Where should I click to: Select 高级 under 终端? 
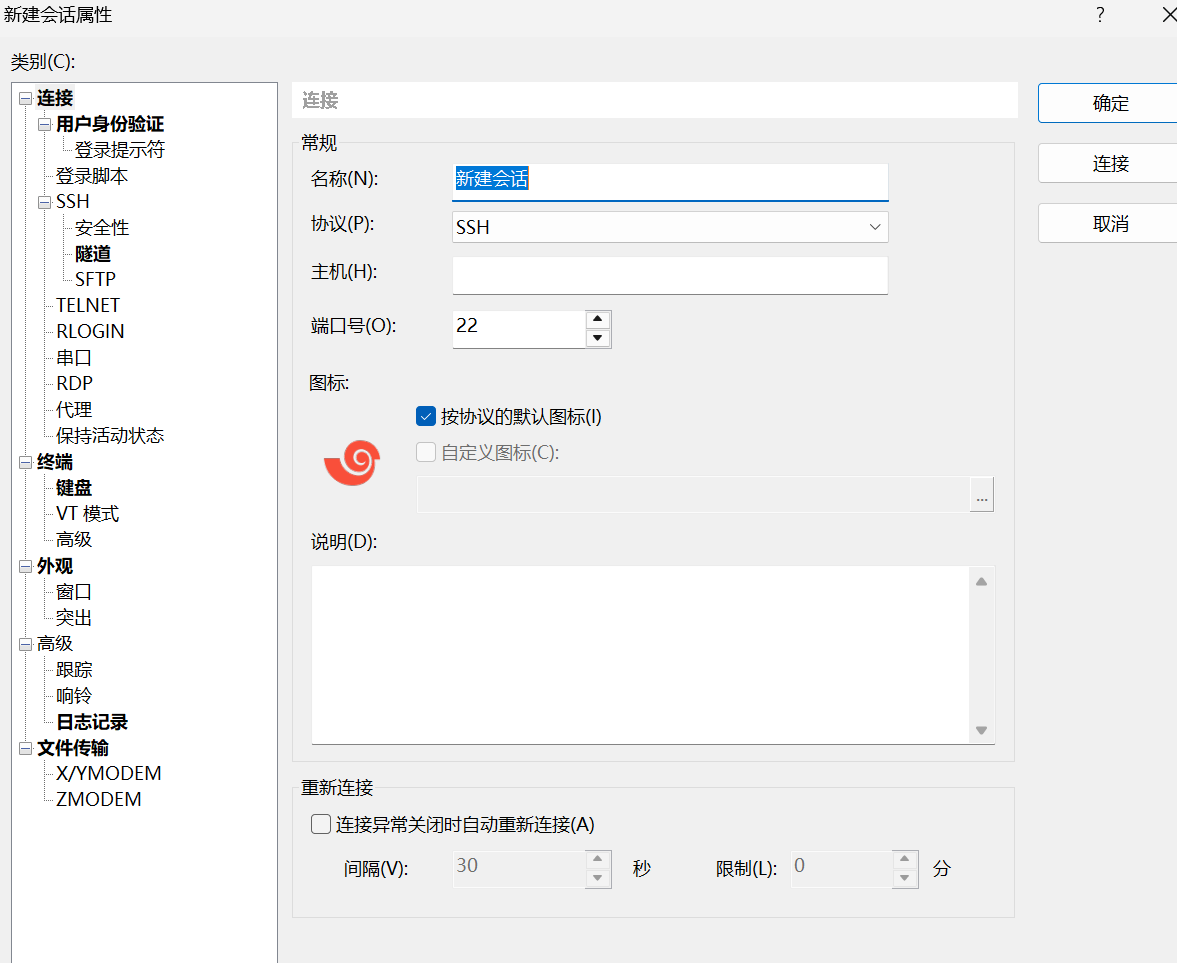point(74,539)
